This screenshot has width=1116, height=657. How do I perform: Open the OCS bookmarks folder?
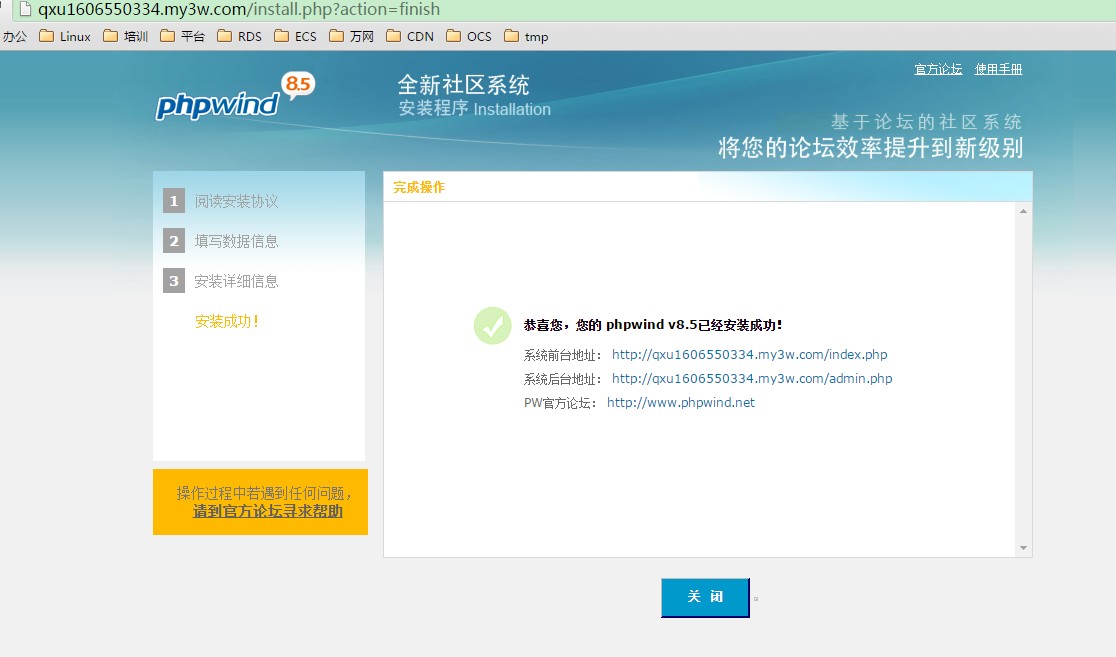pyautogui.click(x=469, y=36)
